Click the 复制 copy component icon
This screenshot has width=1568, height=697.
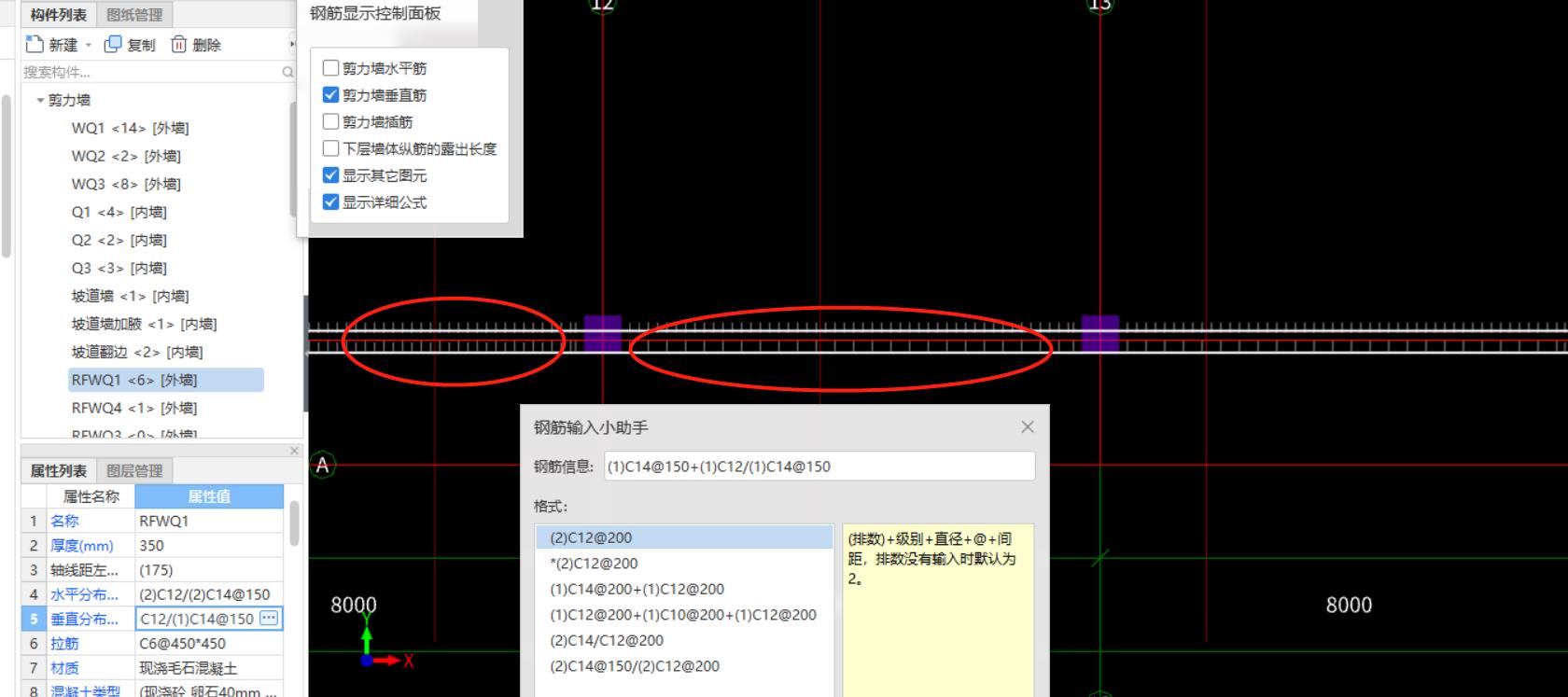(113, 44)
